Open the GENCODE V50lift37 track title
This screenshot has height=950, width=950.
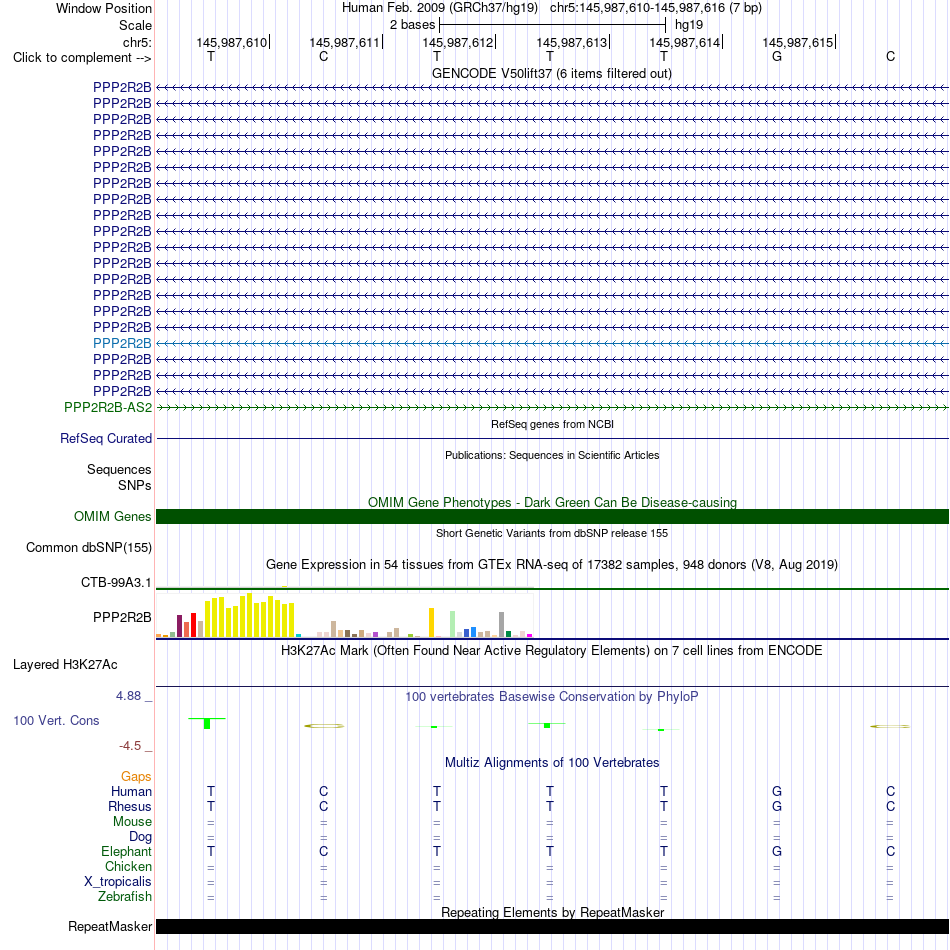(551, 73)
